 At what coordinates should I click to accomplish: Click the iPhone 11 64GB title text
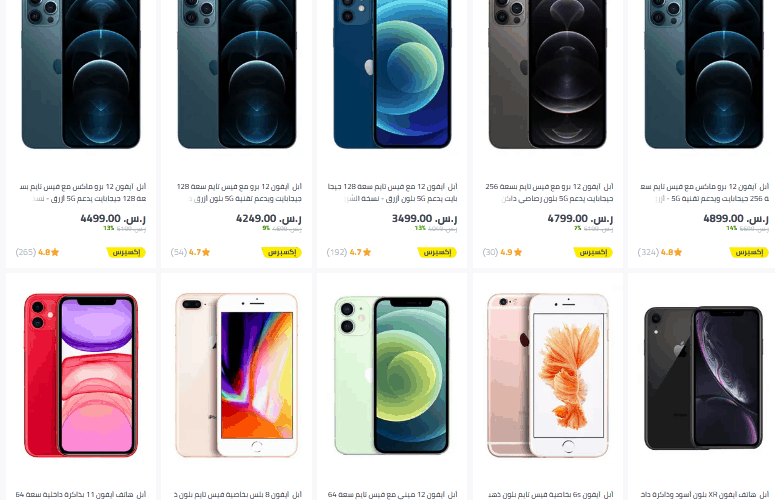click(x=81, y=495)
